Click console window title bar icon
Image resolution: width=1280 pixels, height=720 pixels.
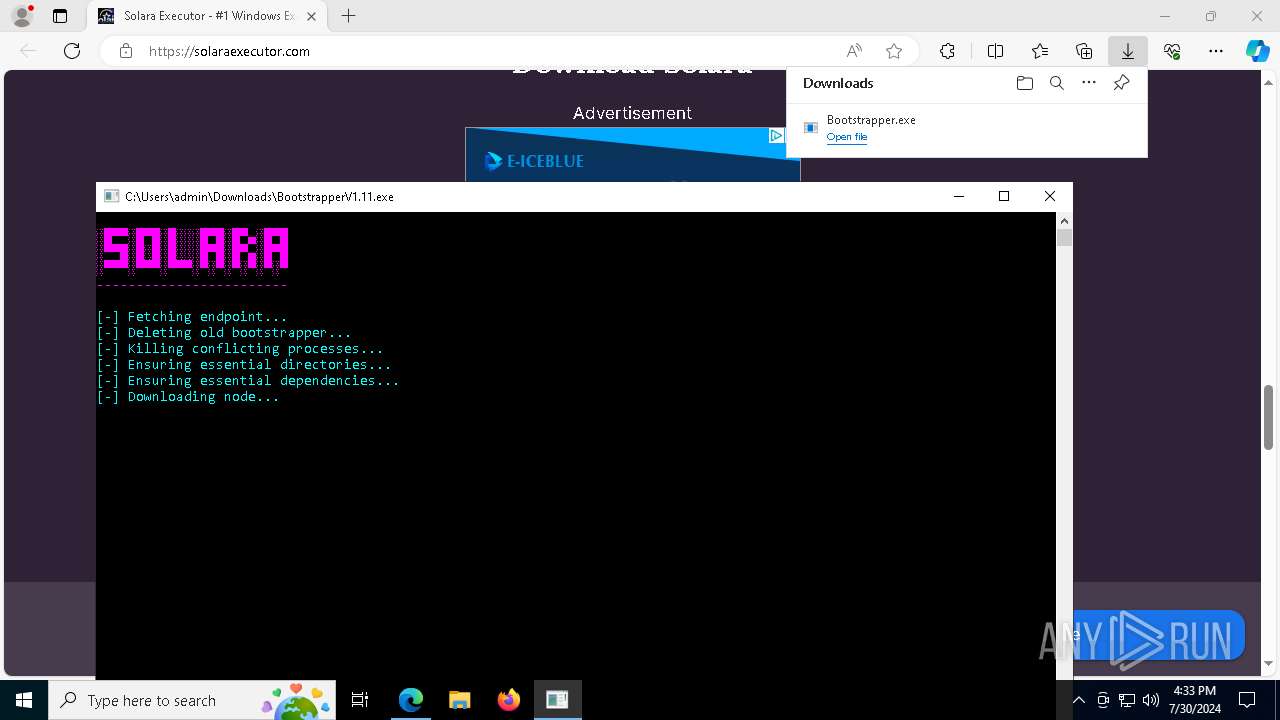(111, 197)
